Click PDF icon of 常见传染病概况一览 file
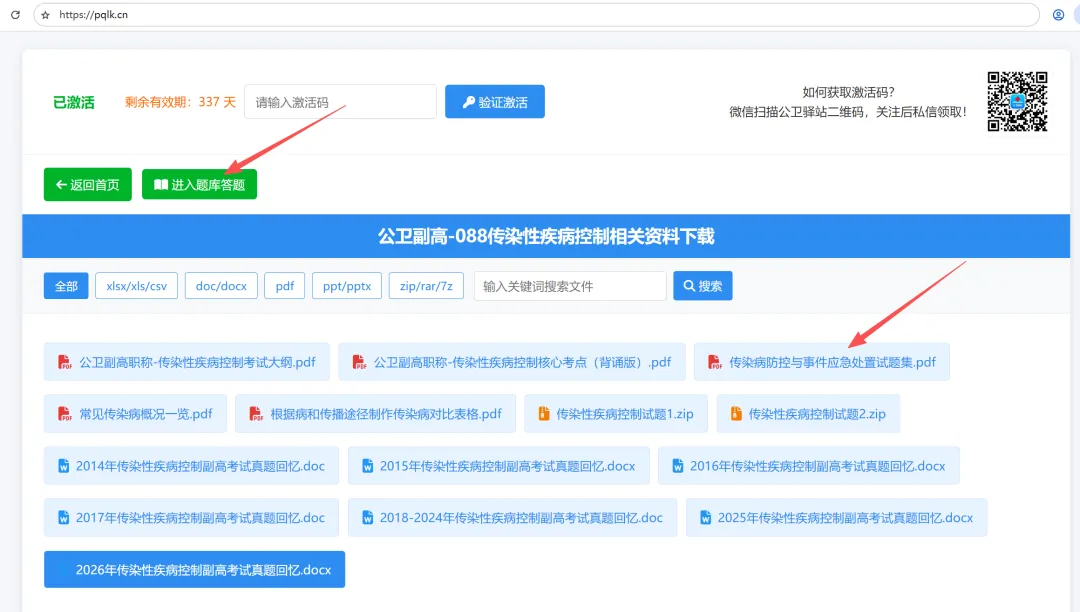This screenshot has width=1080, height=612. click(x=64, y=414)
